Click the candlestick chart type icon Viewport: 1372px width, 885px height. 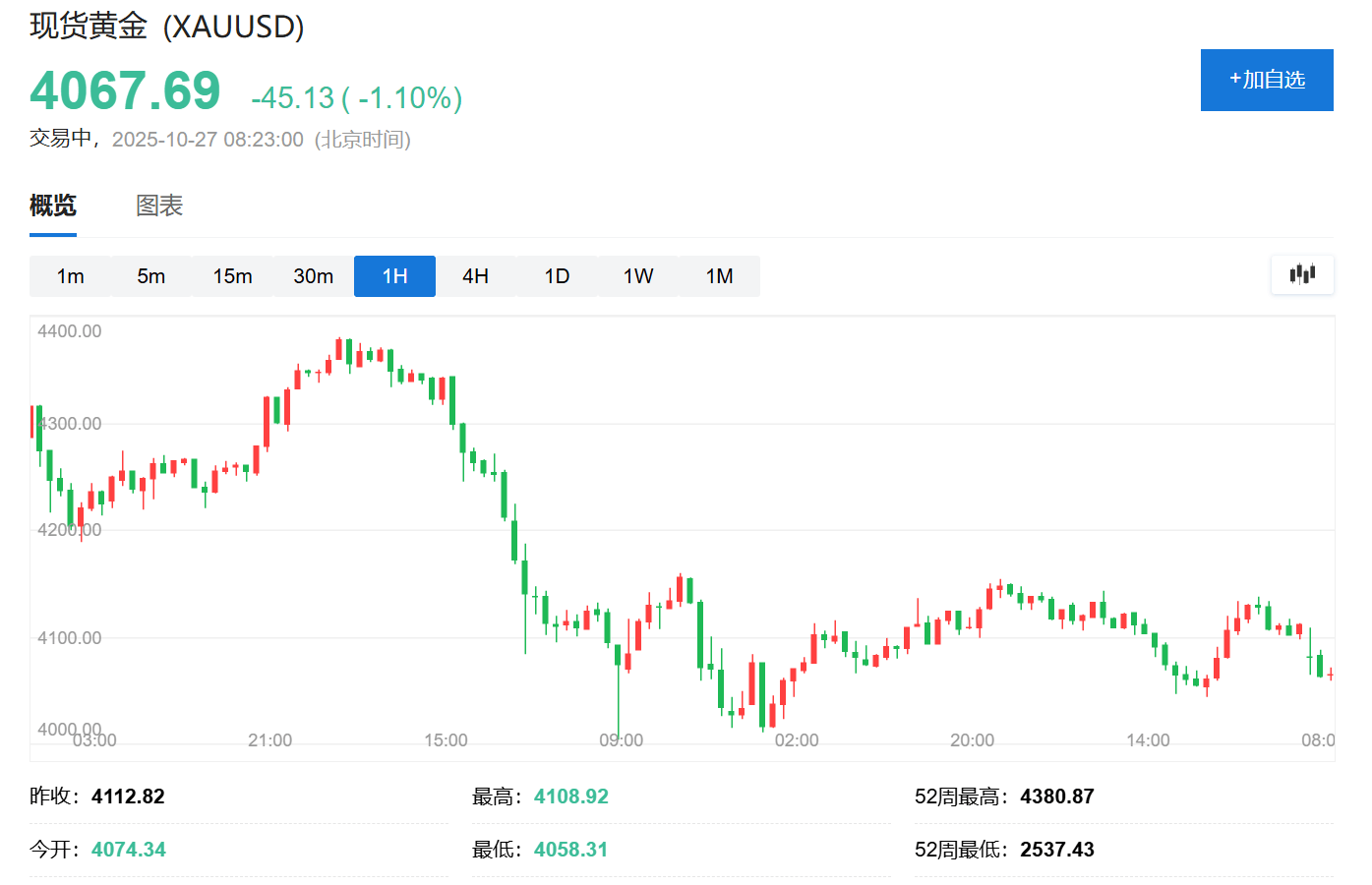click(1302, 274)
